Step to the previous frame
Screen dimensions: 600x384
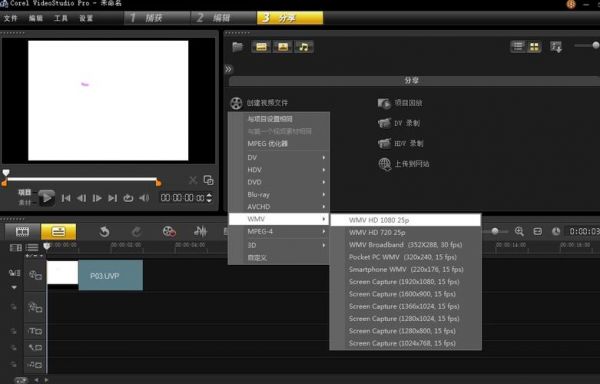click(x=81, y=198)
